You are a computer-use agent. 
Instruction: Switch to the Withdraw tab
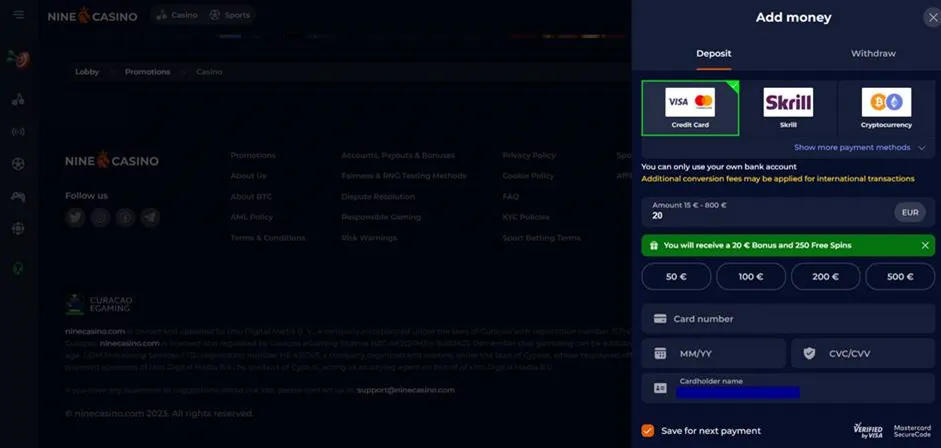coord(873,53)
